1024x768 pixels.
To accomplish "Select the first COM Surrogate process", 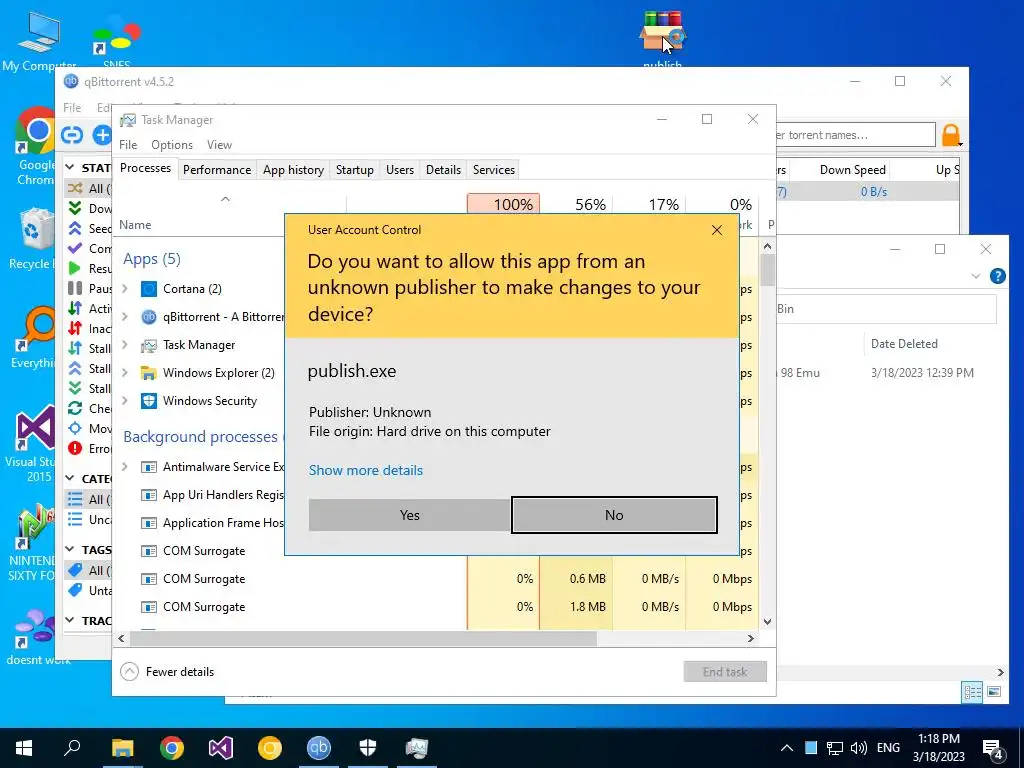I will [204, 551].
